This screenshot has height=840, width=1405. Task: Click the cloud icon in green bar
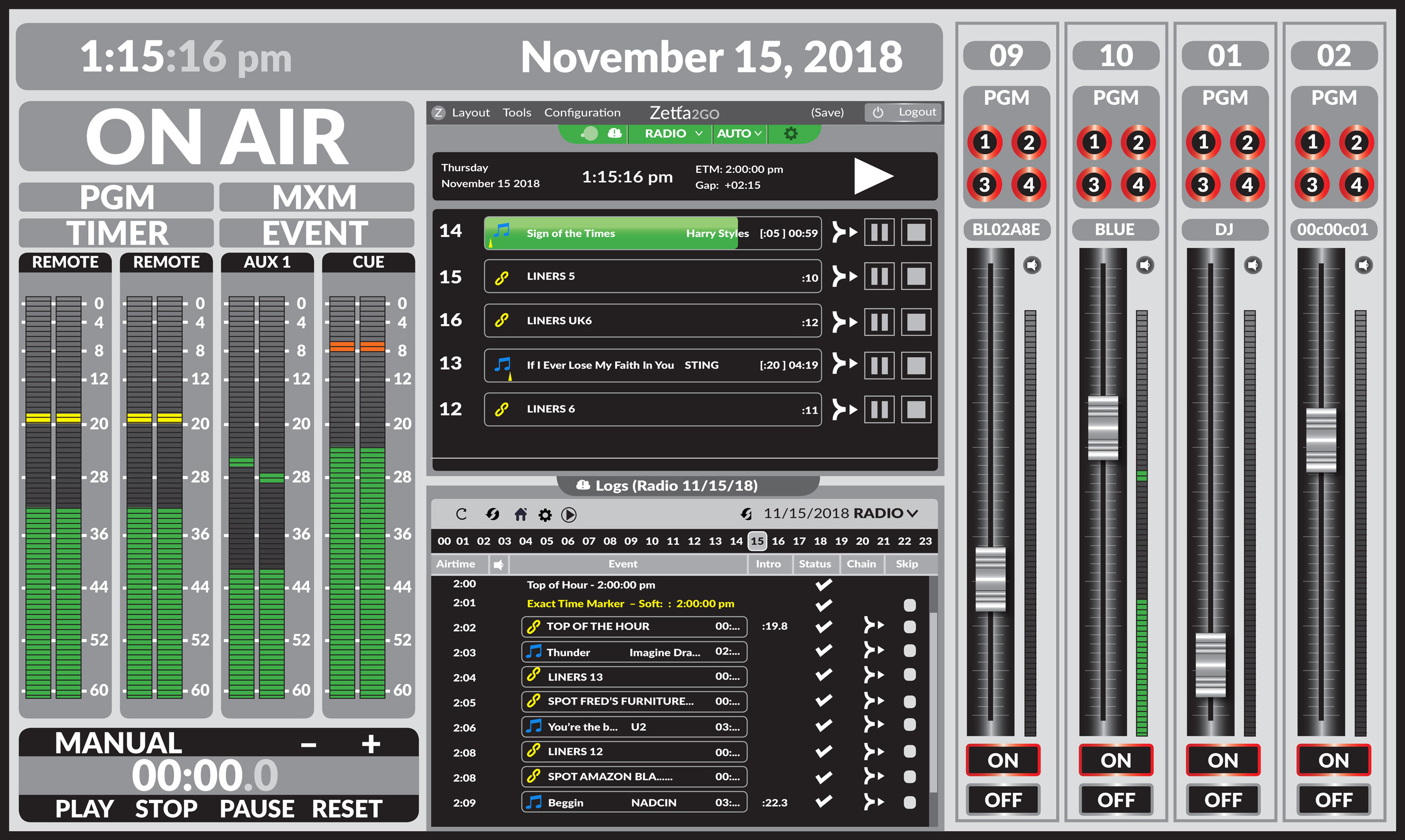pyautogui.click(x=614, y=133)
